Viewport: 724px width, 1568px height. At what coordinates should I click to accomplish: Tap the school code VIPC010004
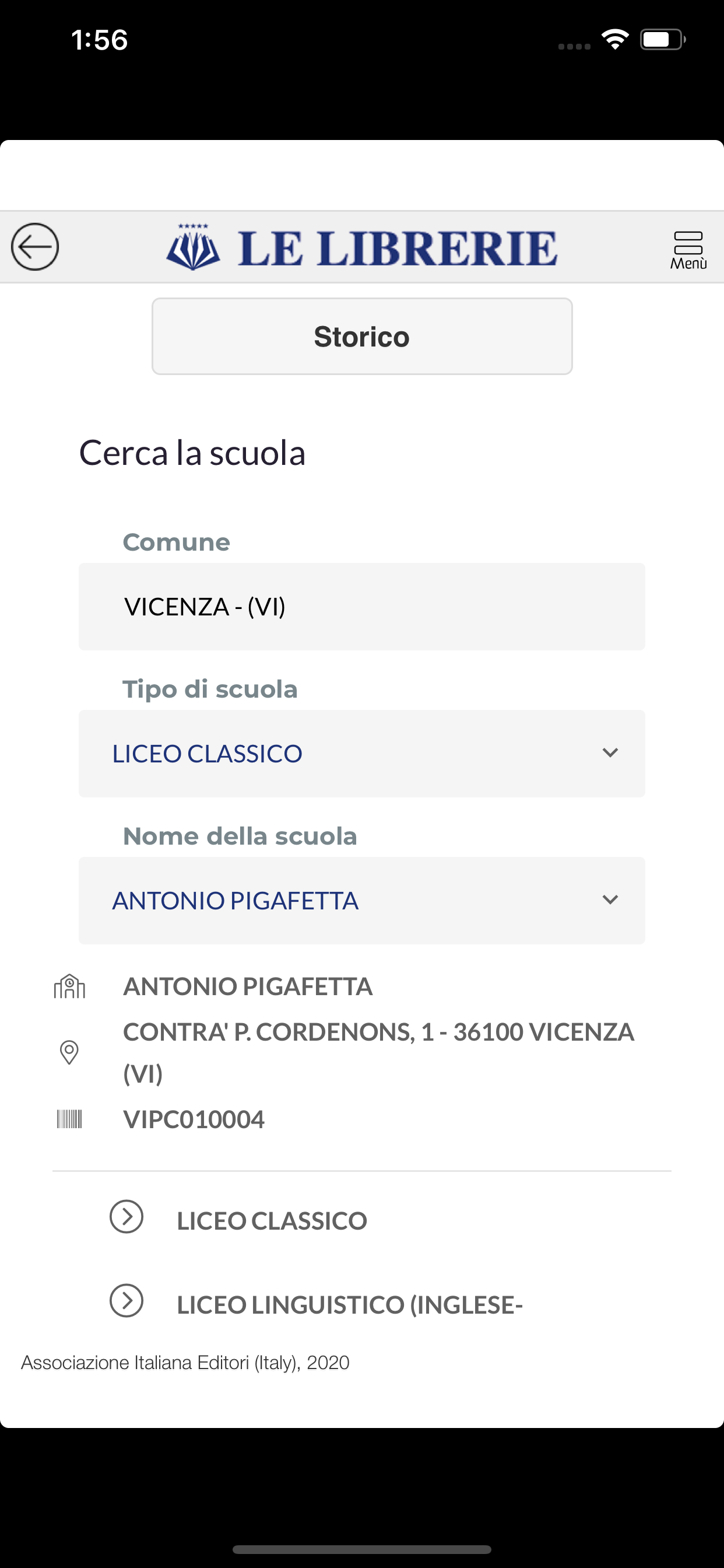point(194,1119)
